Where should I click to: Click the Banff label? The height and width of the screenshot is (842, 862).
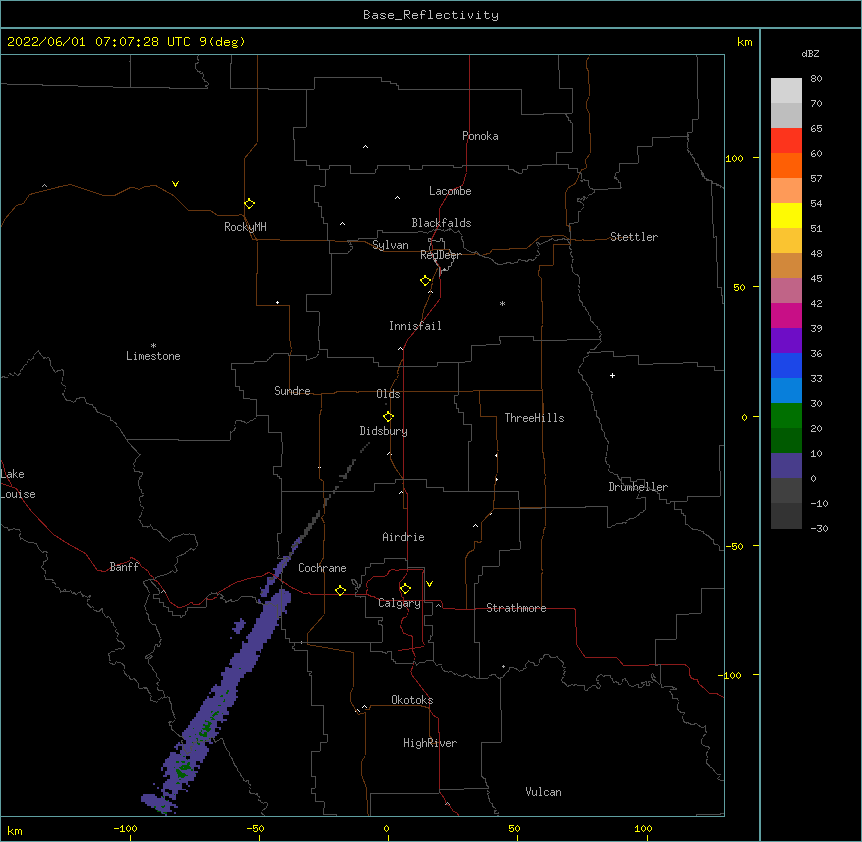click(x=124, y=567)
